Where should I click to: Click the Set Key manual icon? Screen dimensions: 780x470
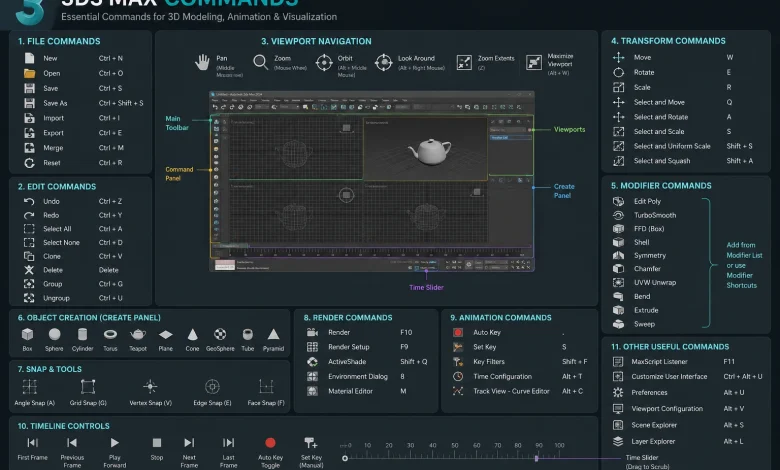310,443
